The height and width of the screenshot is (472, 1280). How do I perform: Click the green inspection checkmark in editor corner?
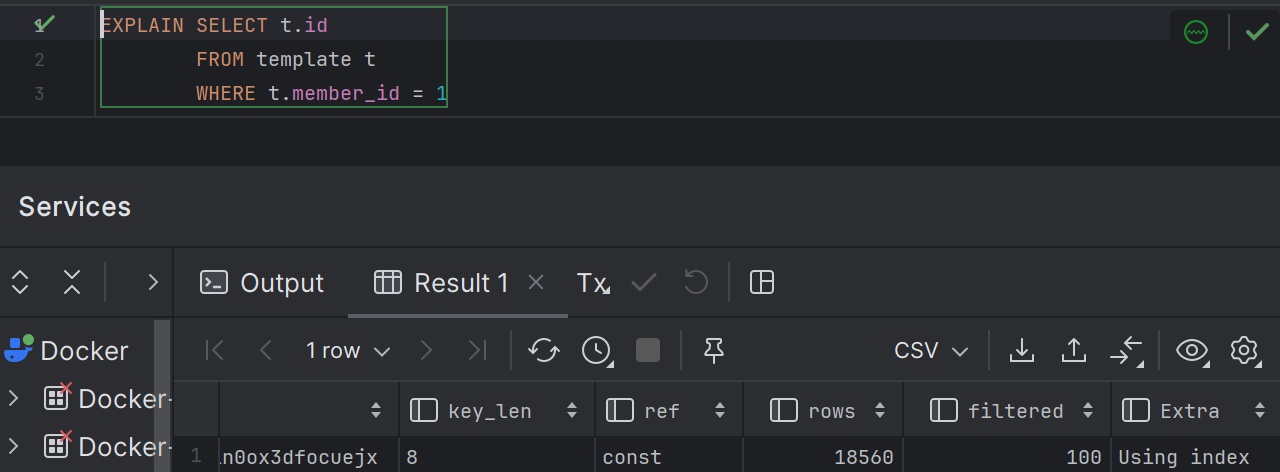click(x=1257, y=32)
